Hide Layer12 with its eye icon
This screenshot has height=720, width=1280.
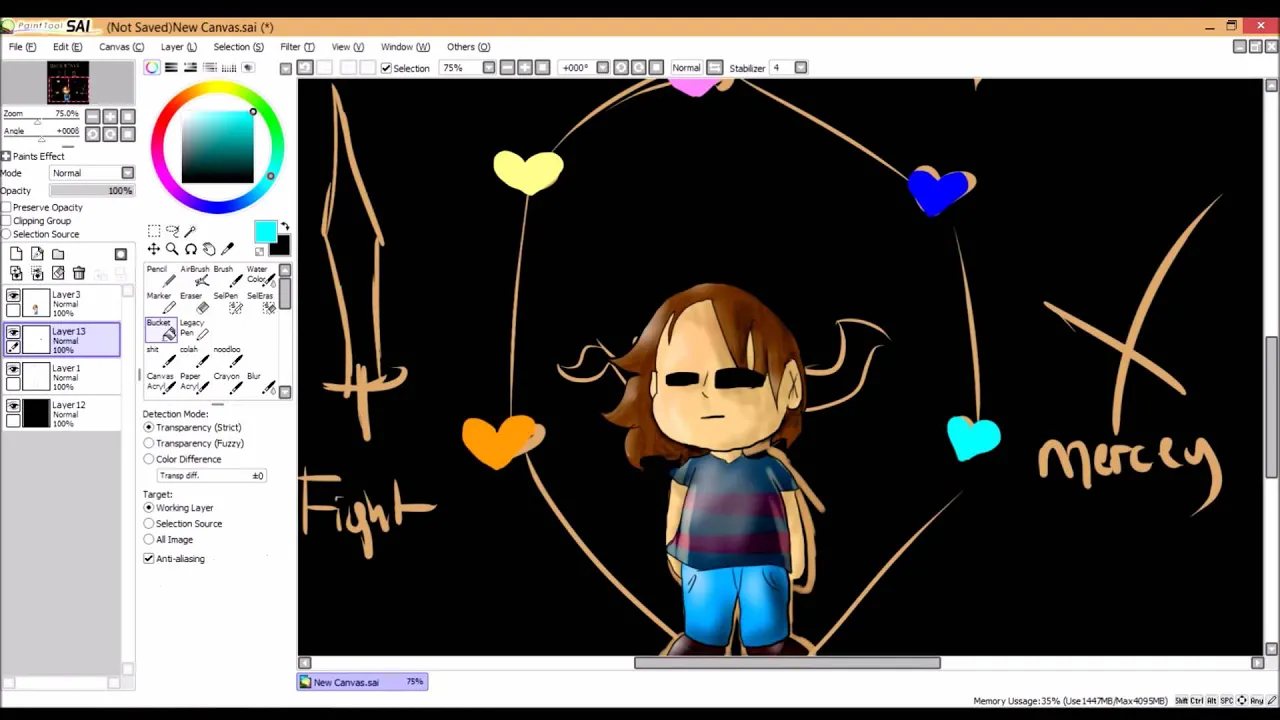(x=13, y=406)
